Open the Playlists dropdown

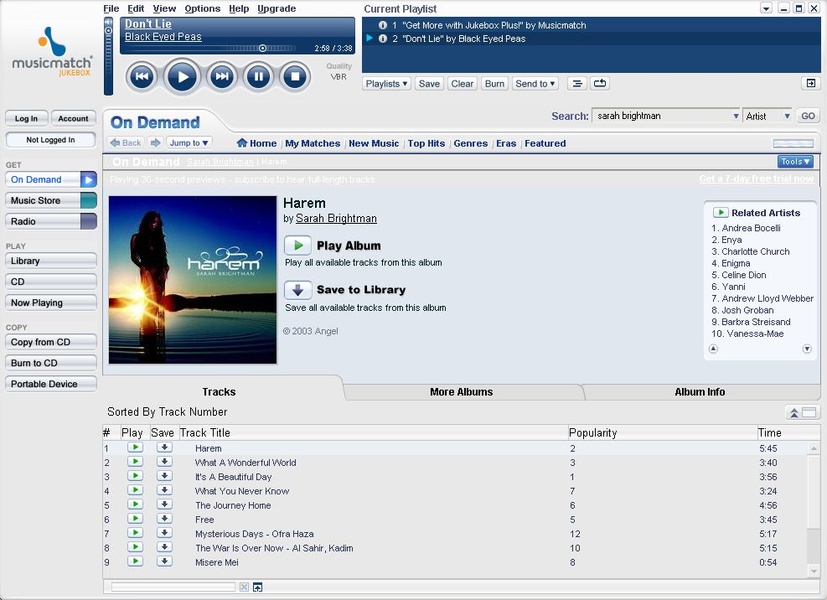(387, 84)
